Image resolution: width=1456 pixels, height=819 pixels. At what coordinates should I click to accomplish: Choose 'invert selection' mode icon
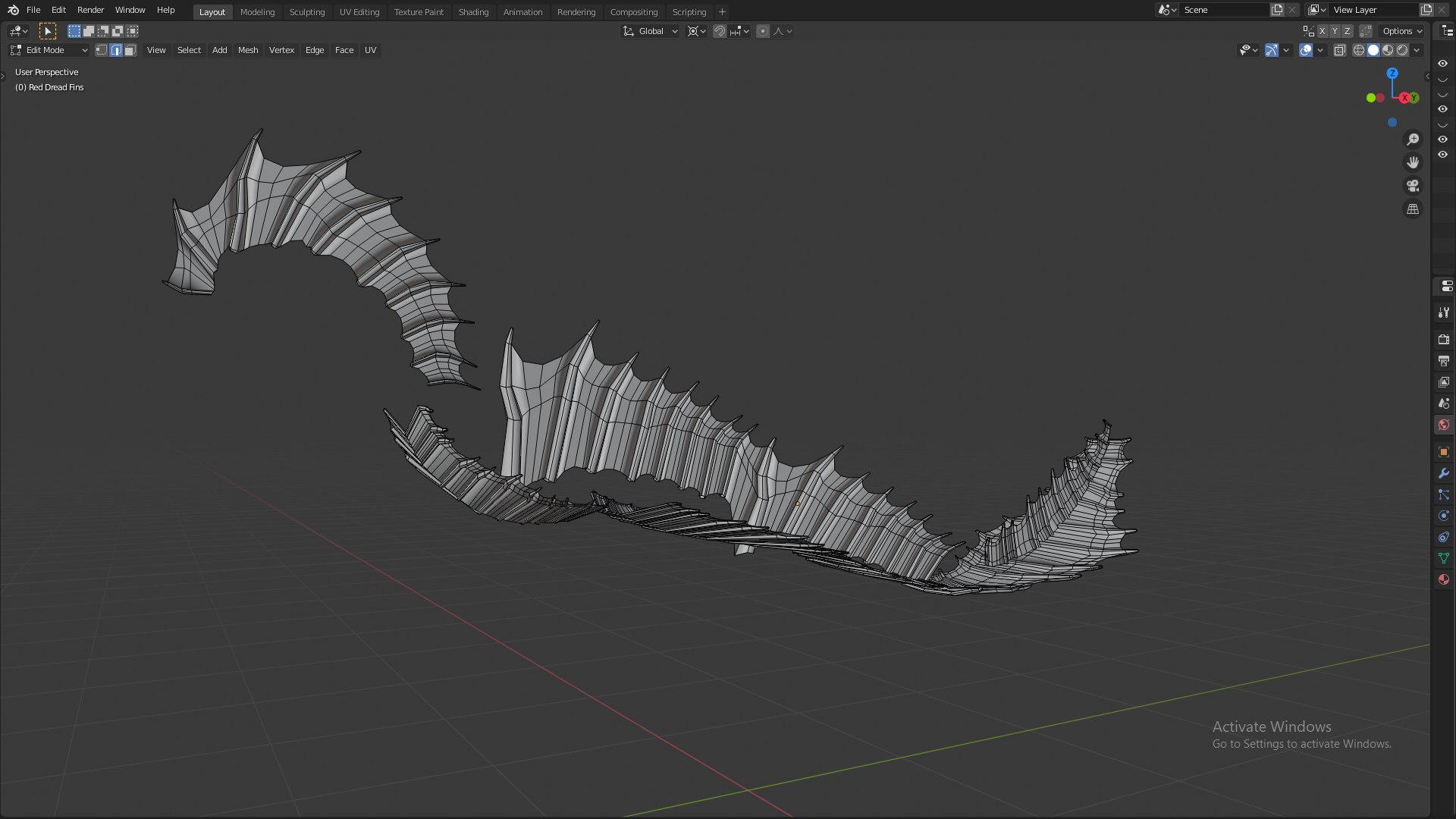[x=118, y=31]
